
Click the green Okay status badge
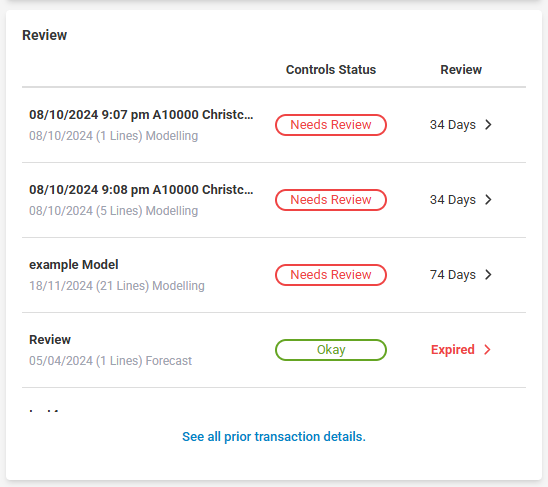tap(331, 350)
